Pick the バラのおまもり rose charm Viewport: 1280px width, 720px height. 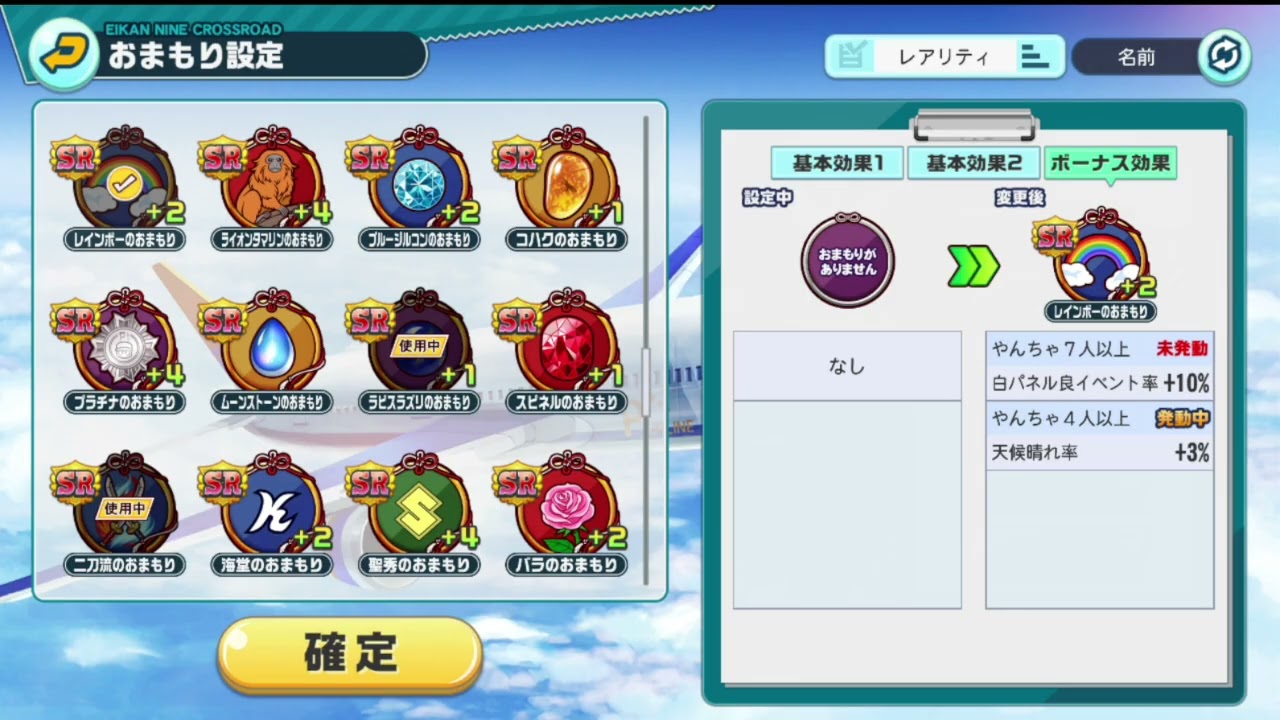point(565,515)
